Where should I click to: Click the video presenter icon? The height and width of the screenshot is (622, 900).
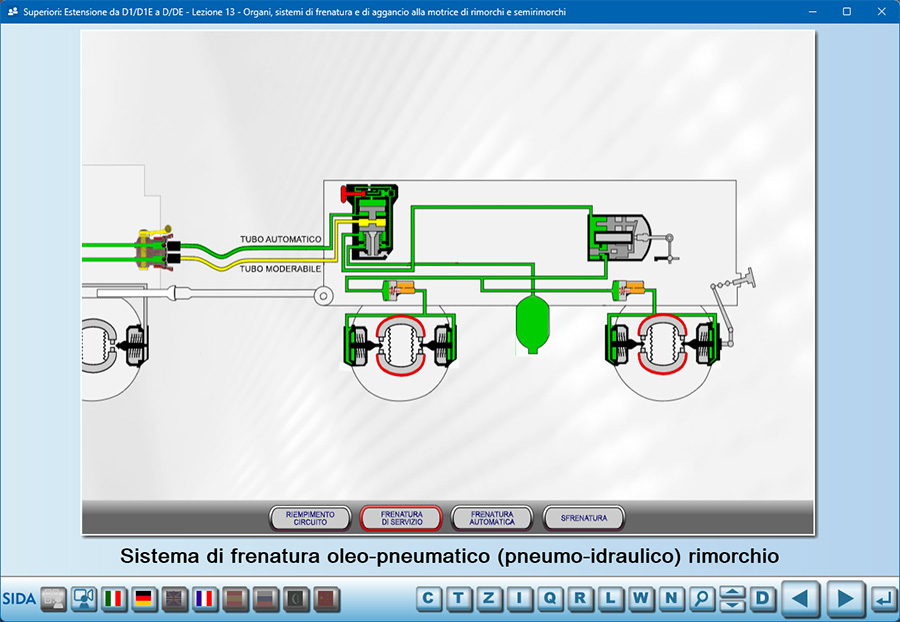click(84, 599)
